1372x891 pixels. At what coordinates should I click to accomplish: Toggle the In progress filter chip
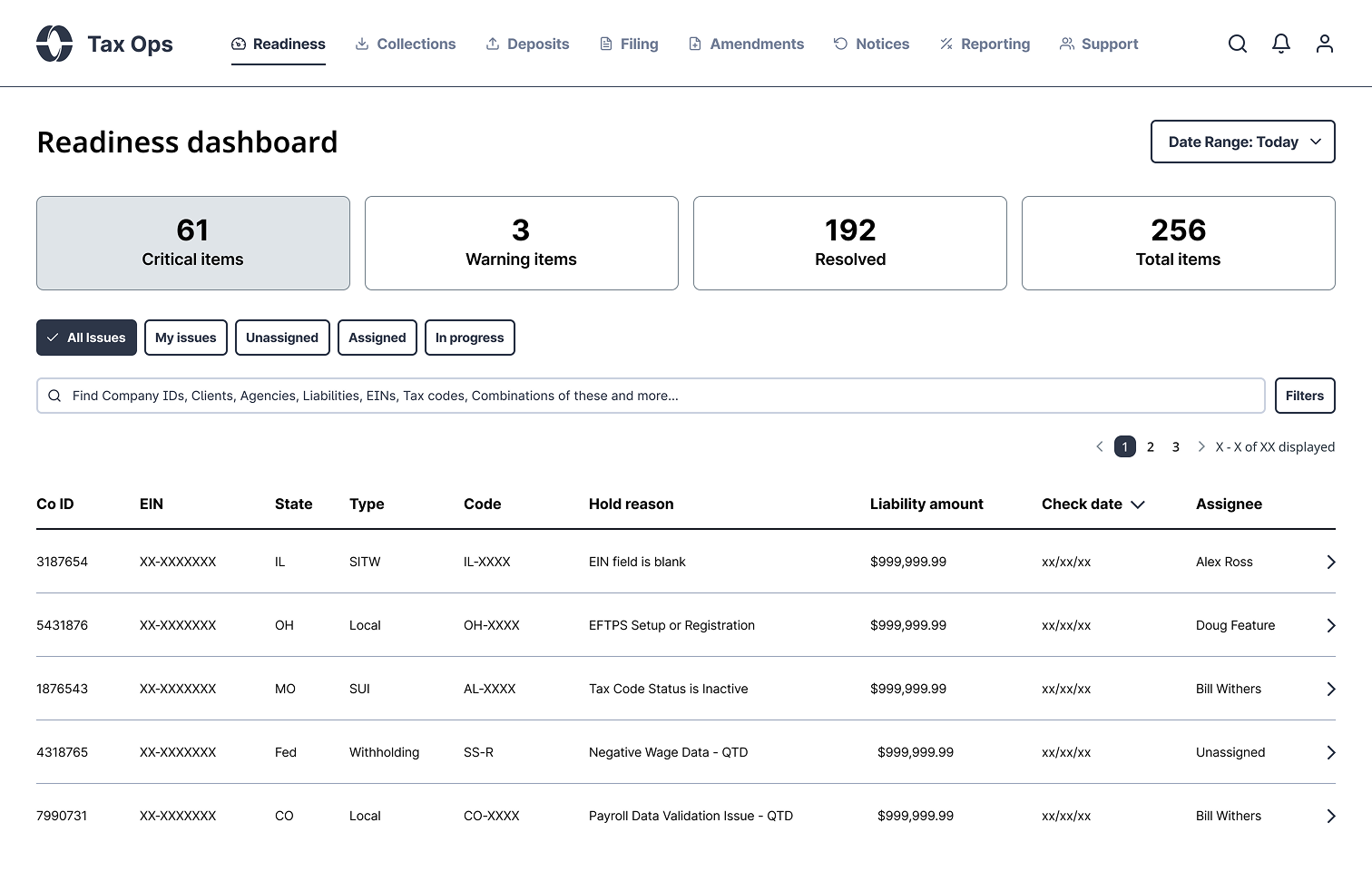tap(469, 338)
